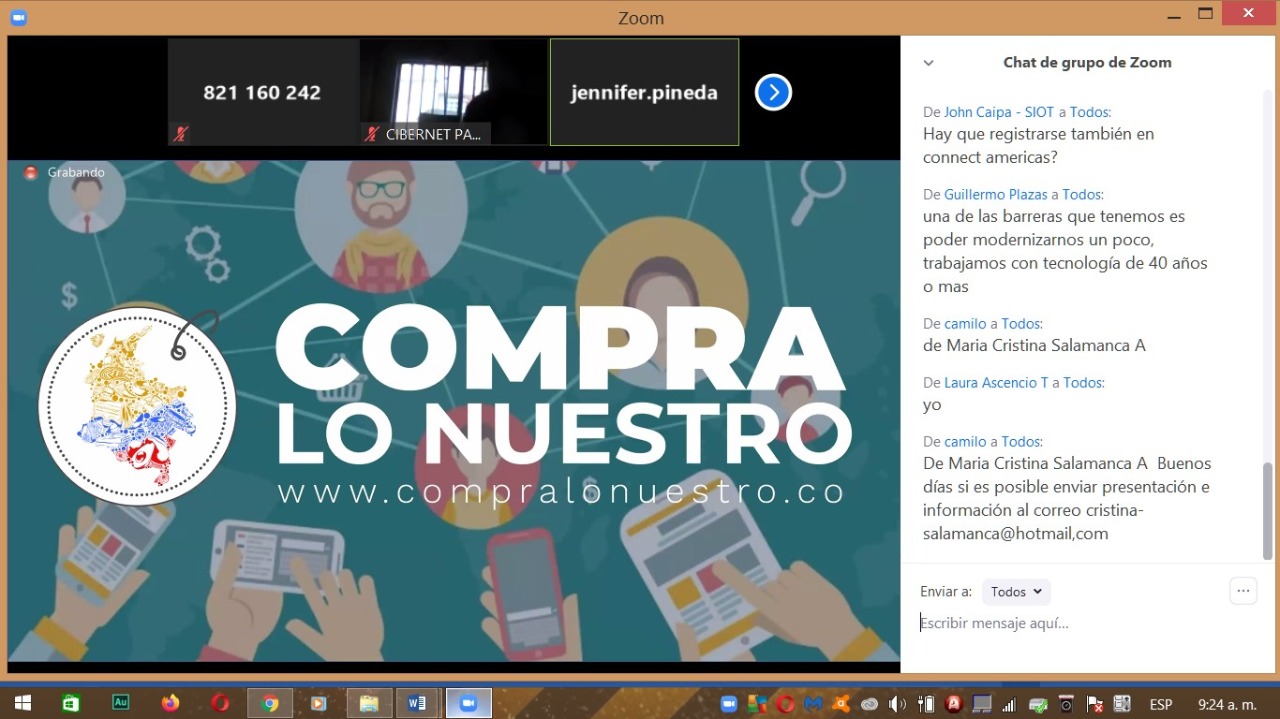Click muted mic icon on 821 160 242 tile

[181, 134]
